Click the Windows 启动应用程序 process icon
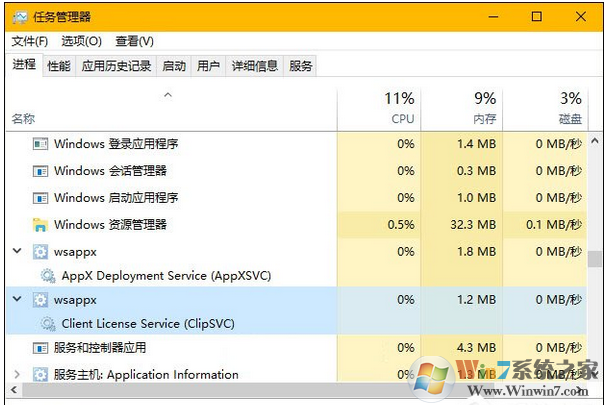This screenshot has width=605, height=405. (41, 198)
